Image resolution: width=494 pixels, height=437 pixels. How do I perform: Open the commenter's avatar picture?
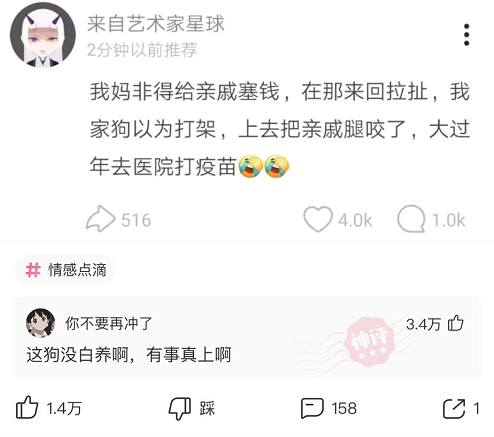pyautogui.click(x=40, y=323)
